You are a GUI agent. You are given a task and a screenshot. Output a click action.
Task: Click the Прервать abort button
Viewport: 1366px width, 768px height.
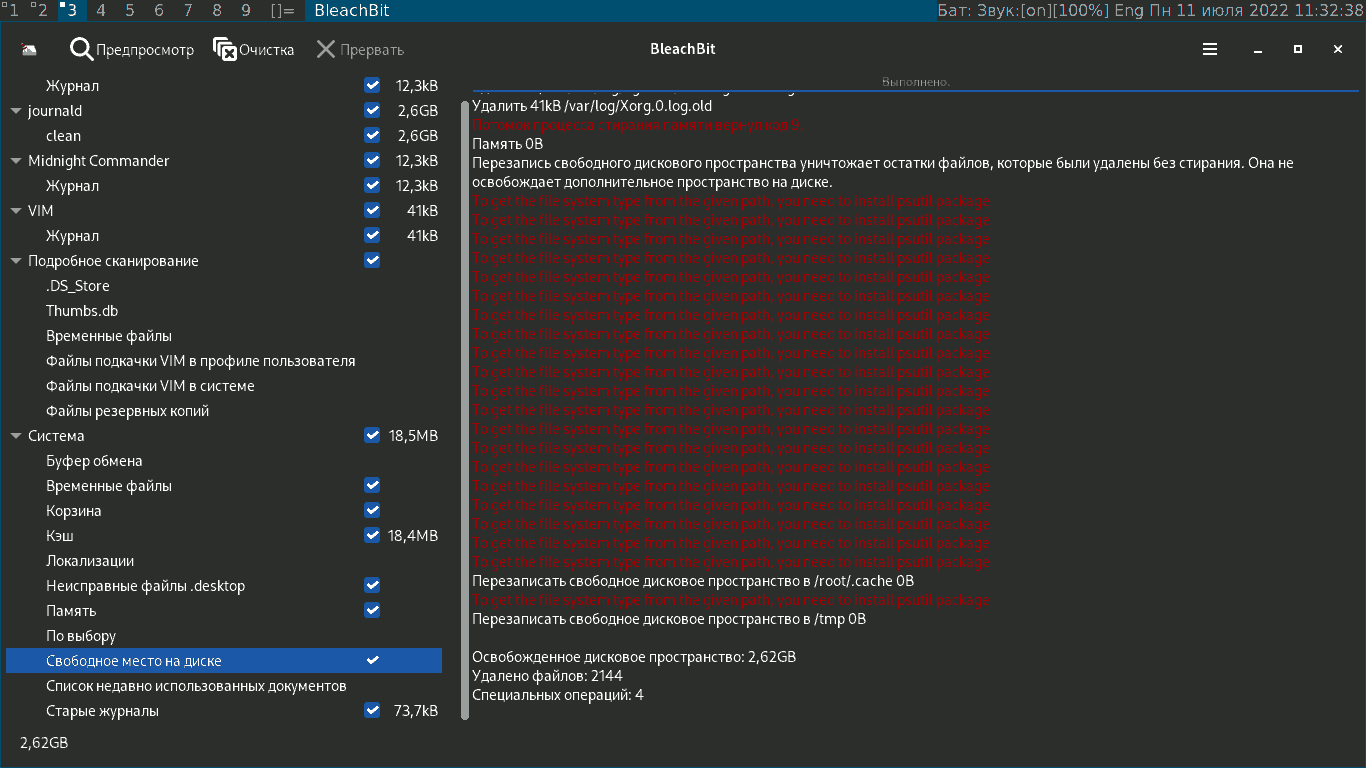[x=360, y=49]
